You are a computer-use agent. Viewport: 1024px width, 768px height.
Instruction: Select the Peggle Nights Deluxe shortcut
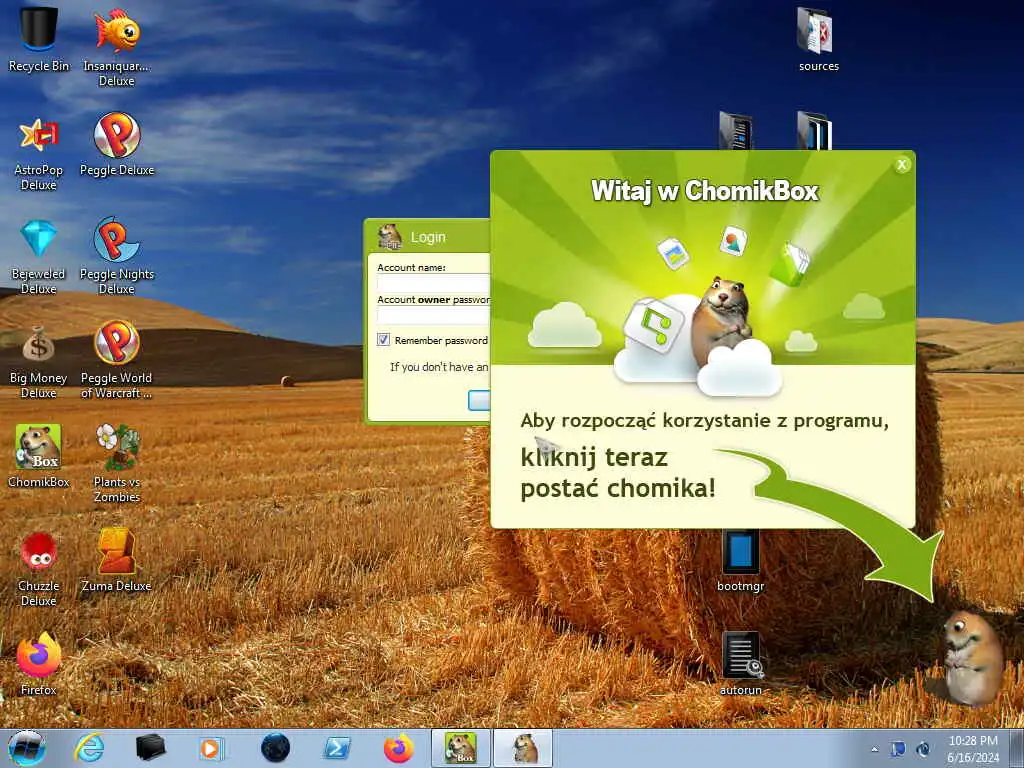click(117, 255)
